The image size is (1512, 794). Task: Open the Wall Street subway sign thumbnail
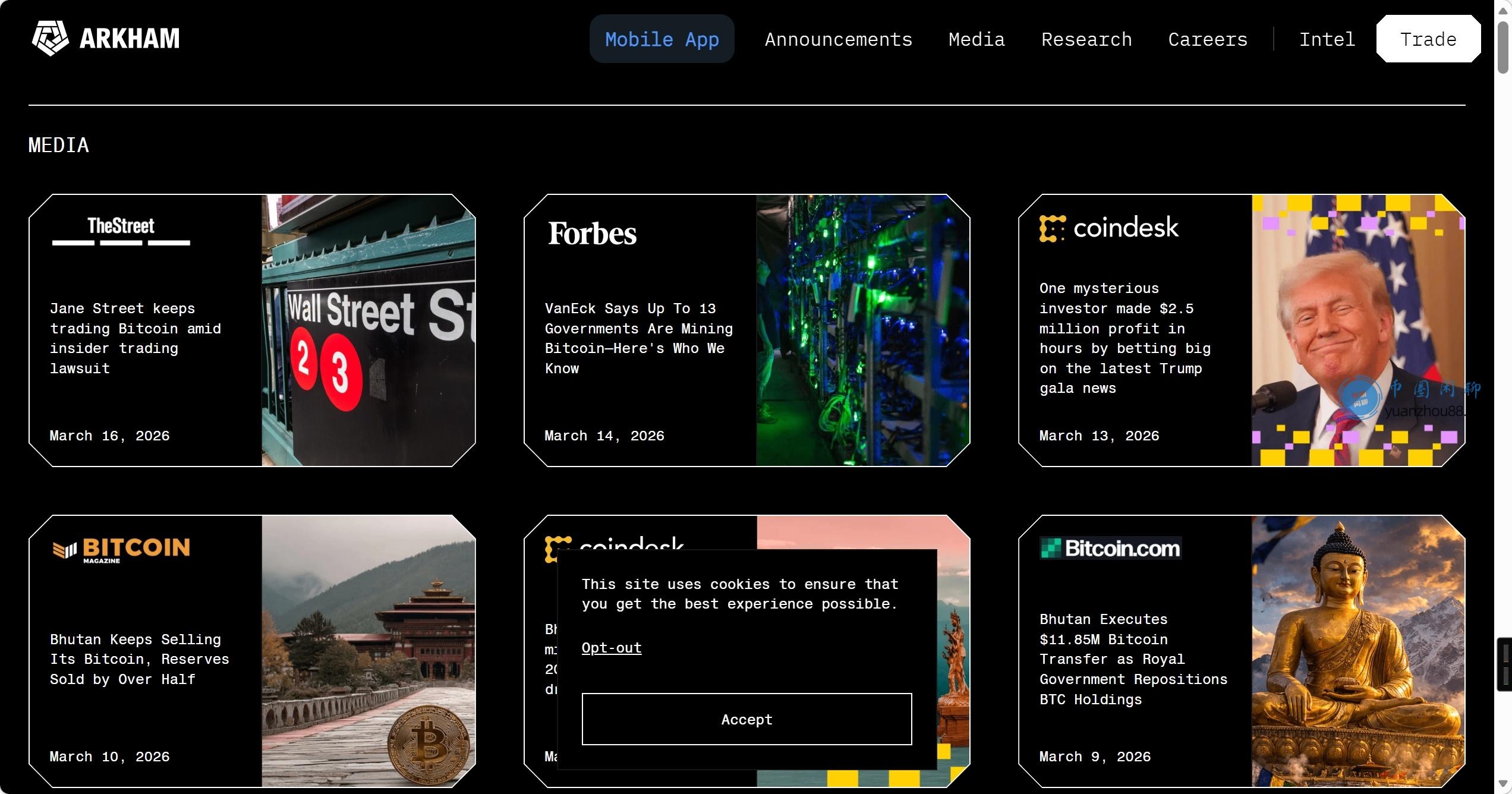368,330
